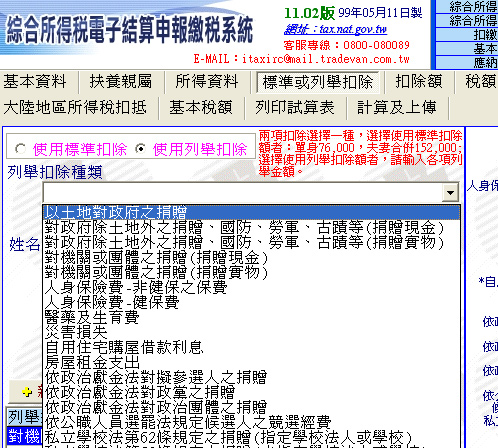Screen dimensions: 498x448
Task: Go to the 所得資料 tab
Action: pos(207,82)
